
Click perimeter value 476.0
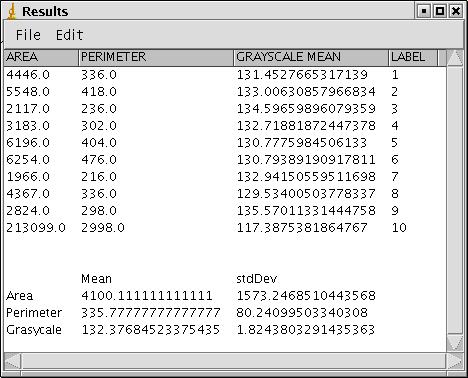point(99,160)
